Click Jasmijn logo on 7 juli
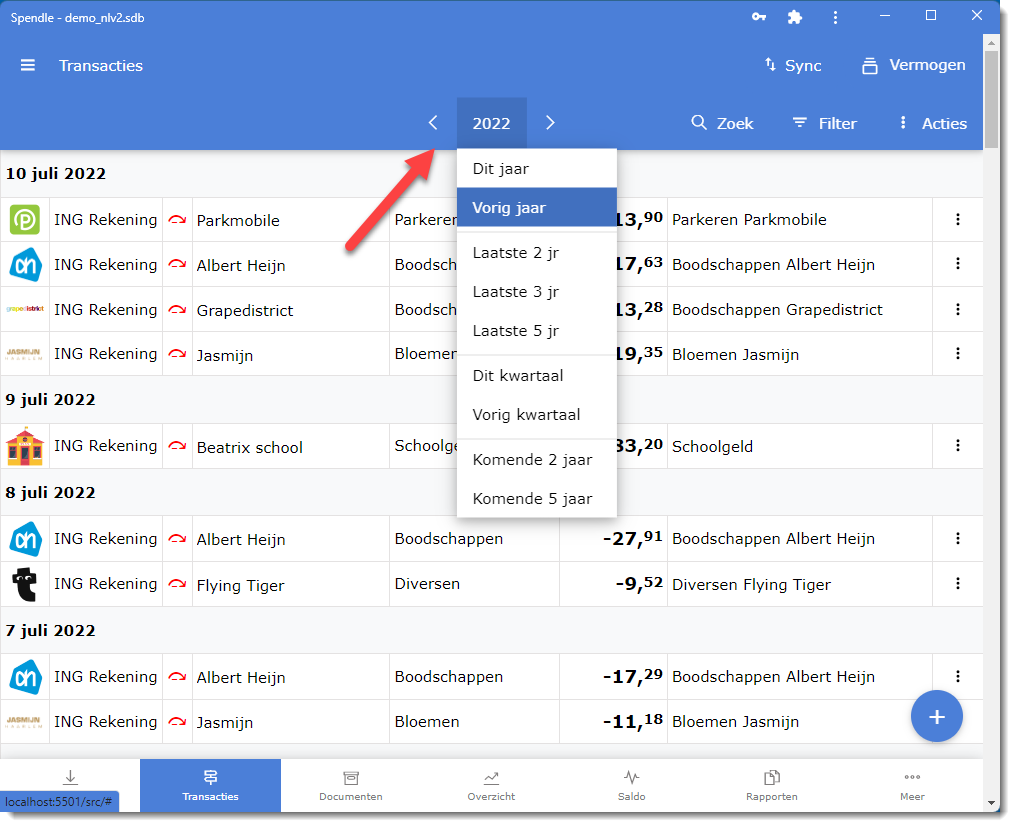Viewport: 1015px width, 827px height. pos(25,722)
